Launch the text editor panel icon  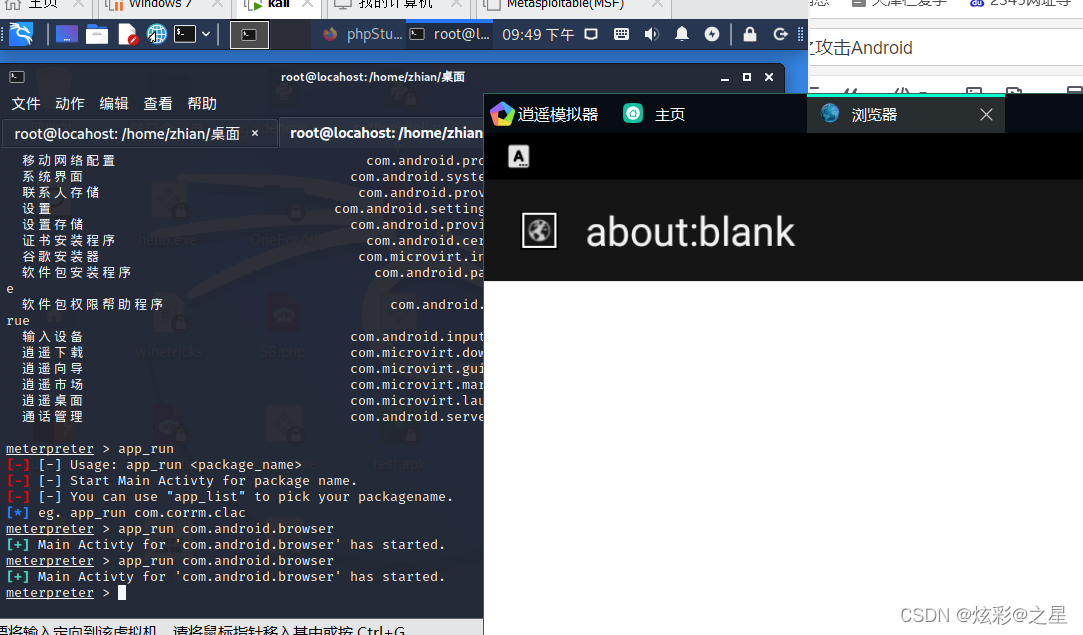pyautogui.click(x=127, y=34)
